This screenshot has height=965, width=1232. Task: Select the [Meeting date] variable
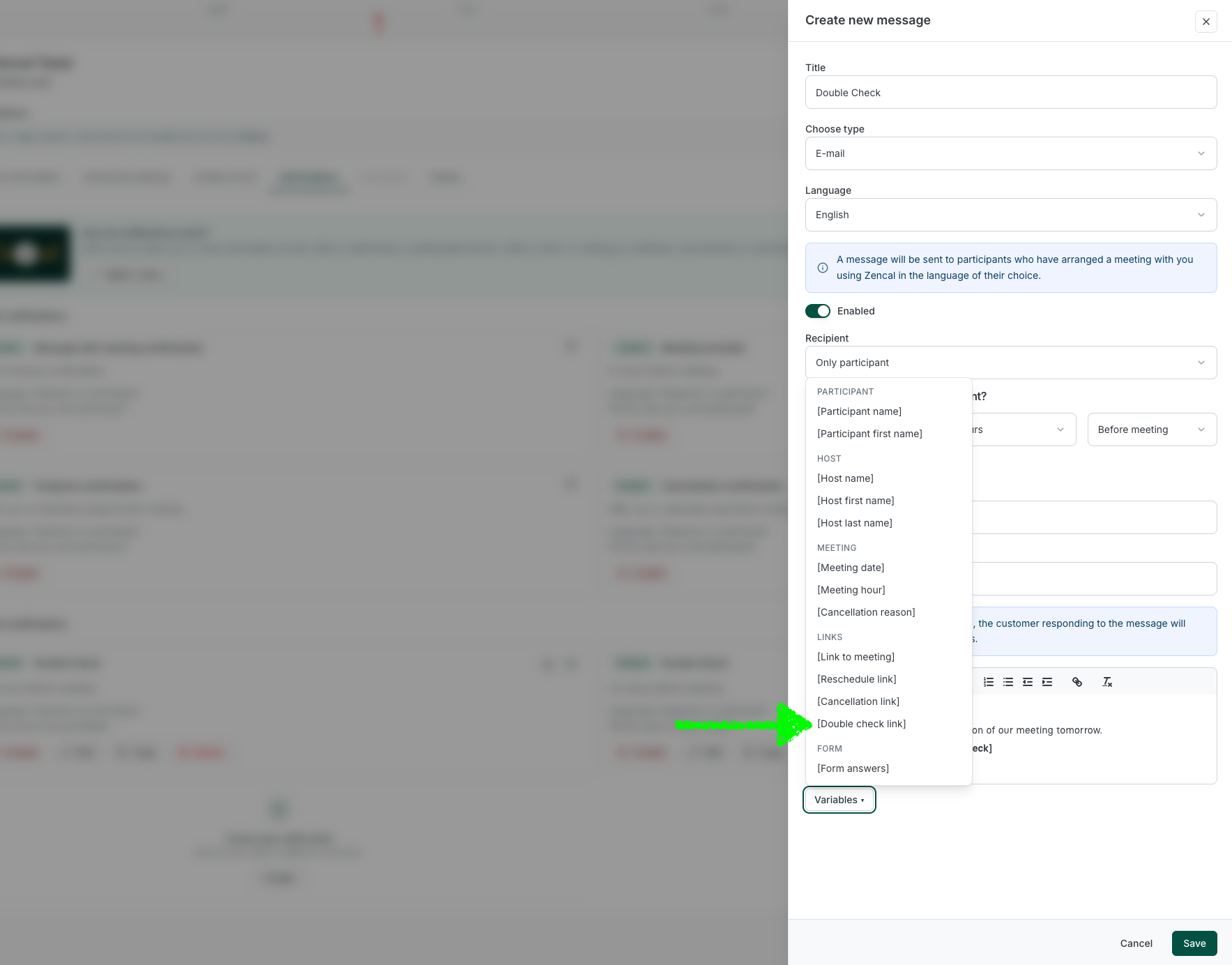[850, 567]
